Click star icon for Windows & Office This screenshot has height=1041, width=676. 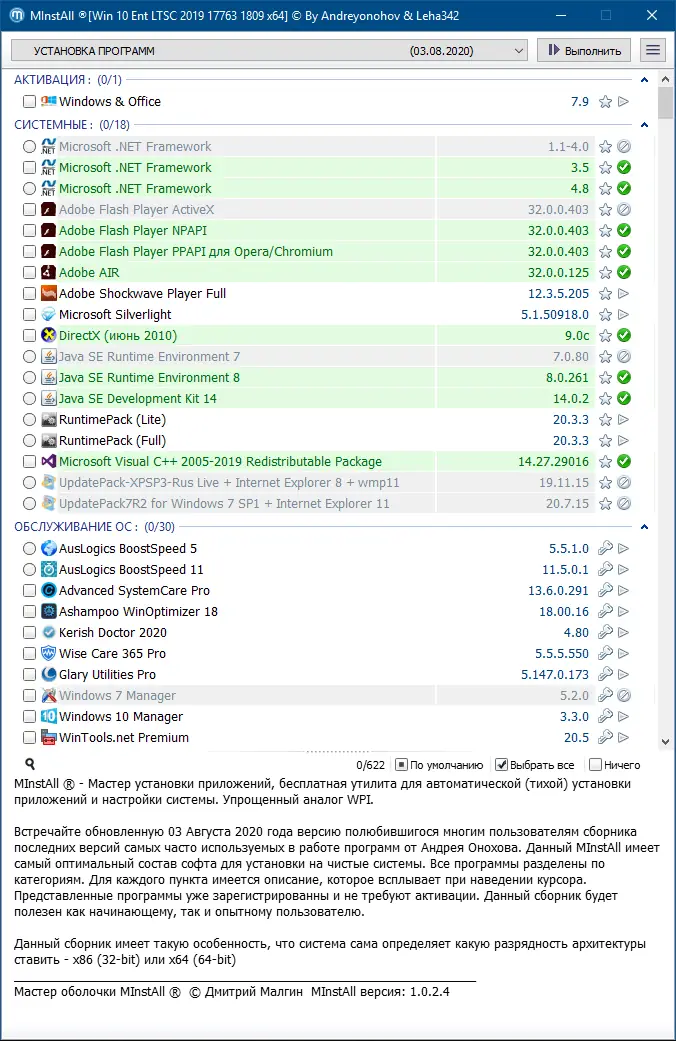605,102
